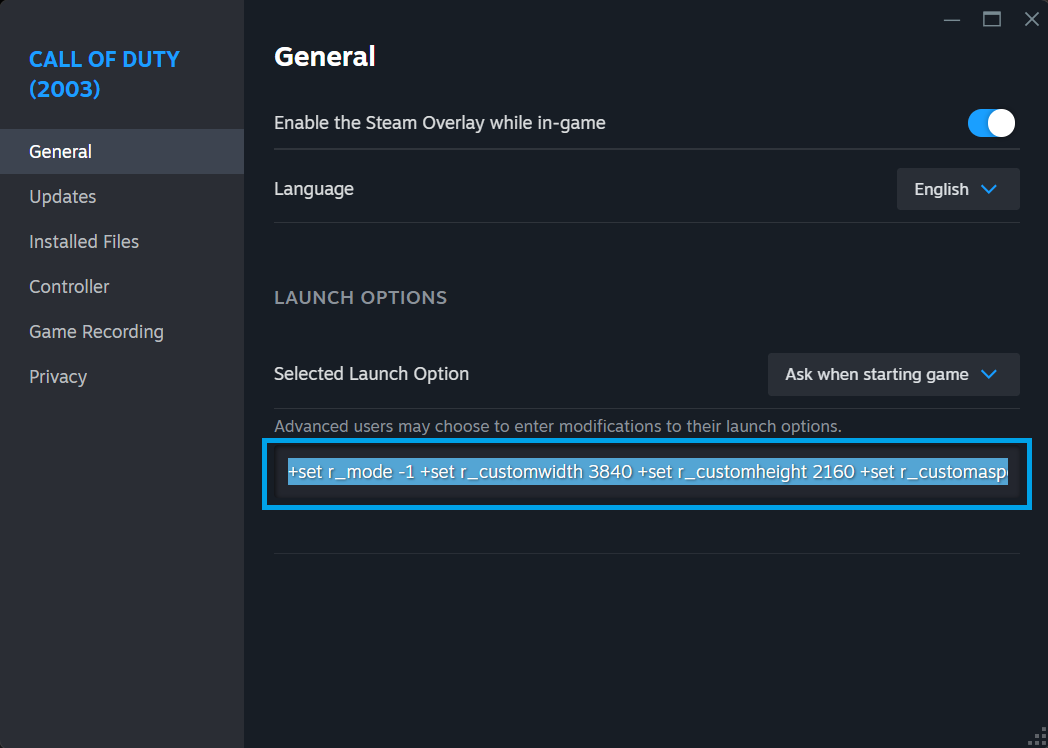The image size is (1048, 748).
Task: Open the Controller settings page
Action: coord(69,287)
